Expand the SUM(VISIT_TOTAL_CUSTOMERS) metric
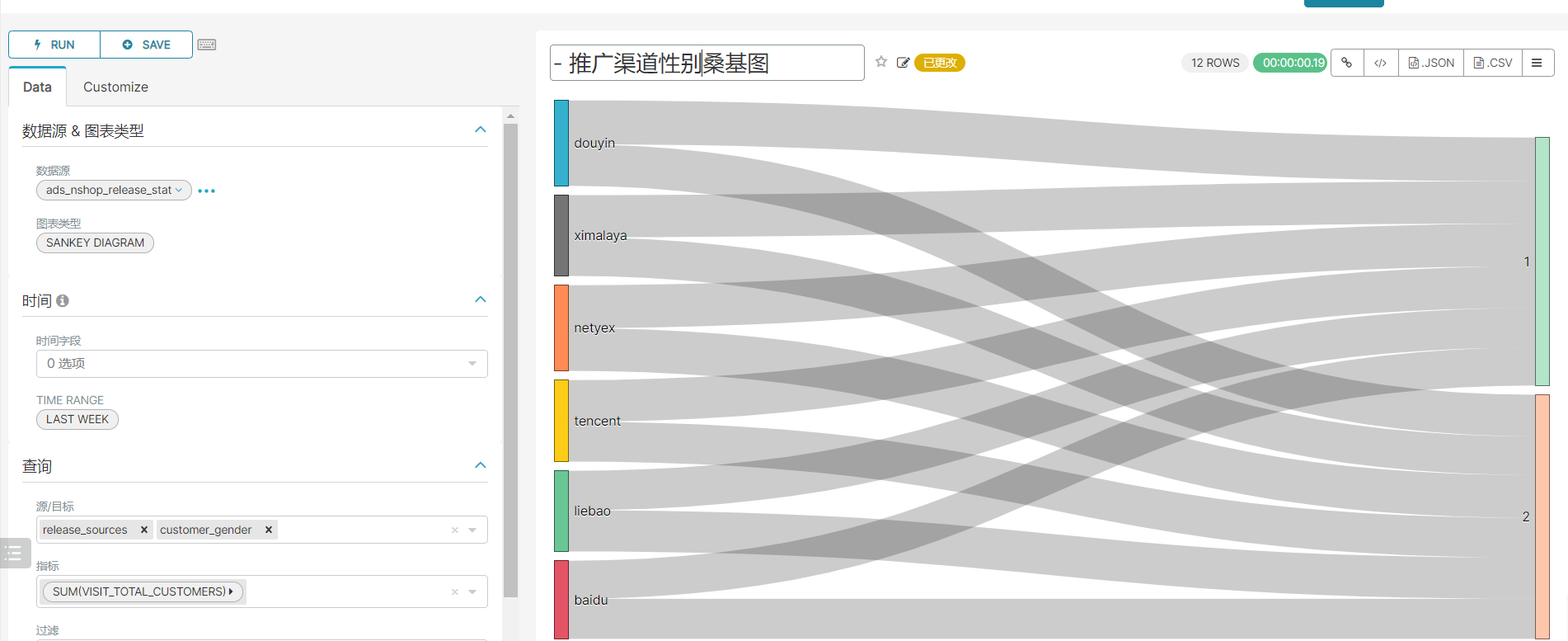Image resolution: width=1568 pixels, height=641 pixels. (x=231, y=592)
